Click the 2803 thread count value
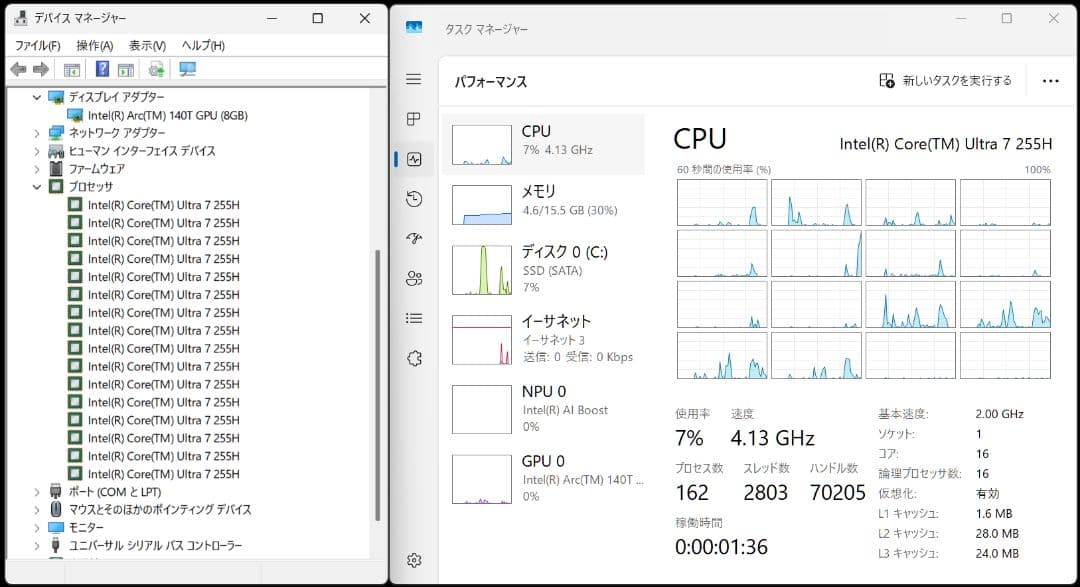1080x587 pixels. pyautogui.click(x=765, y=493)
